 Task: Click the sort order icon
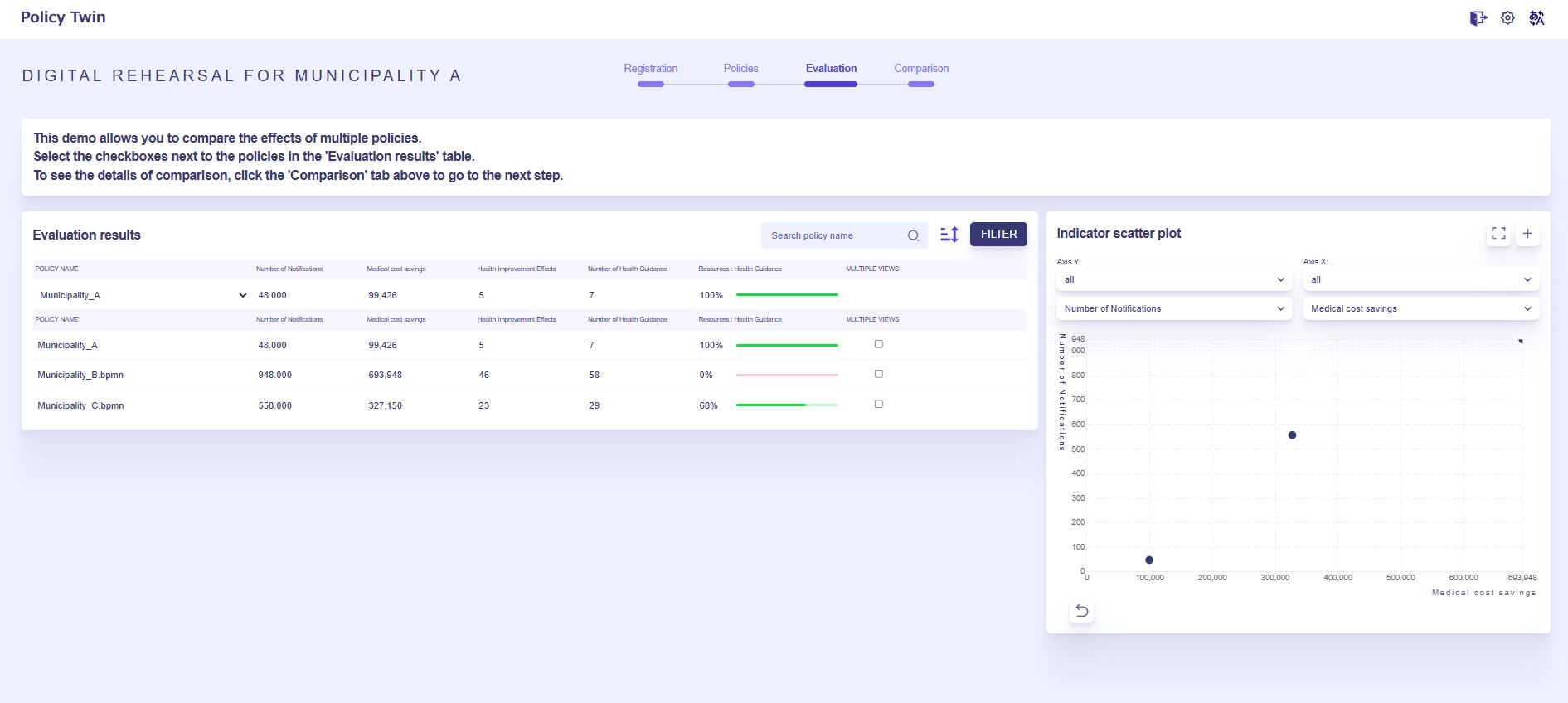click(x=949, y=235)
